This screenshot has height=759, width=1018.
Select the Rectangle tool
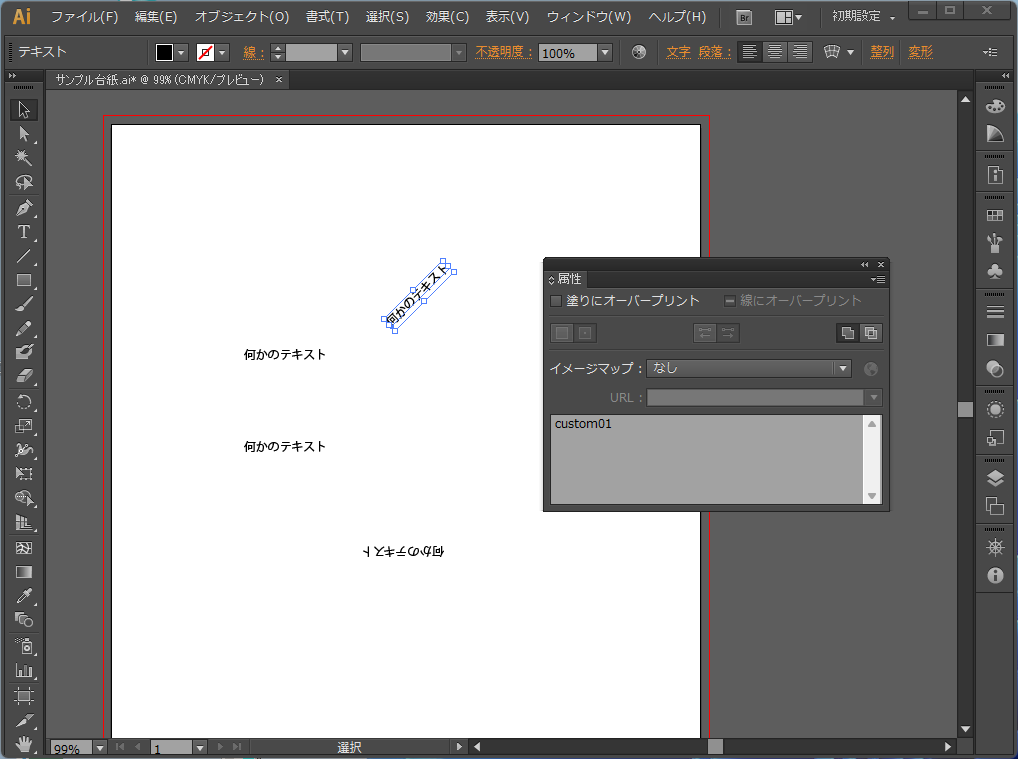[x=24, y=281]
